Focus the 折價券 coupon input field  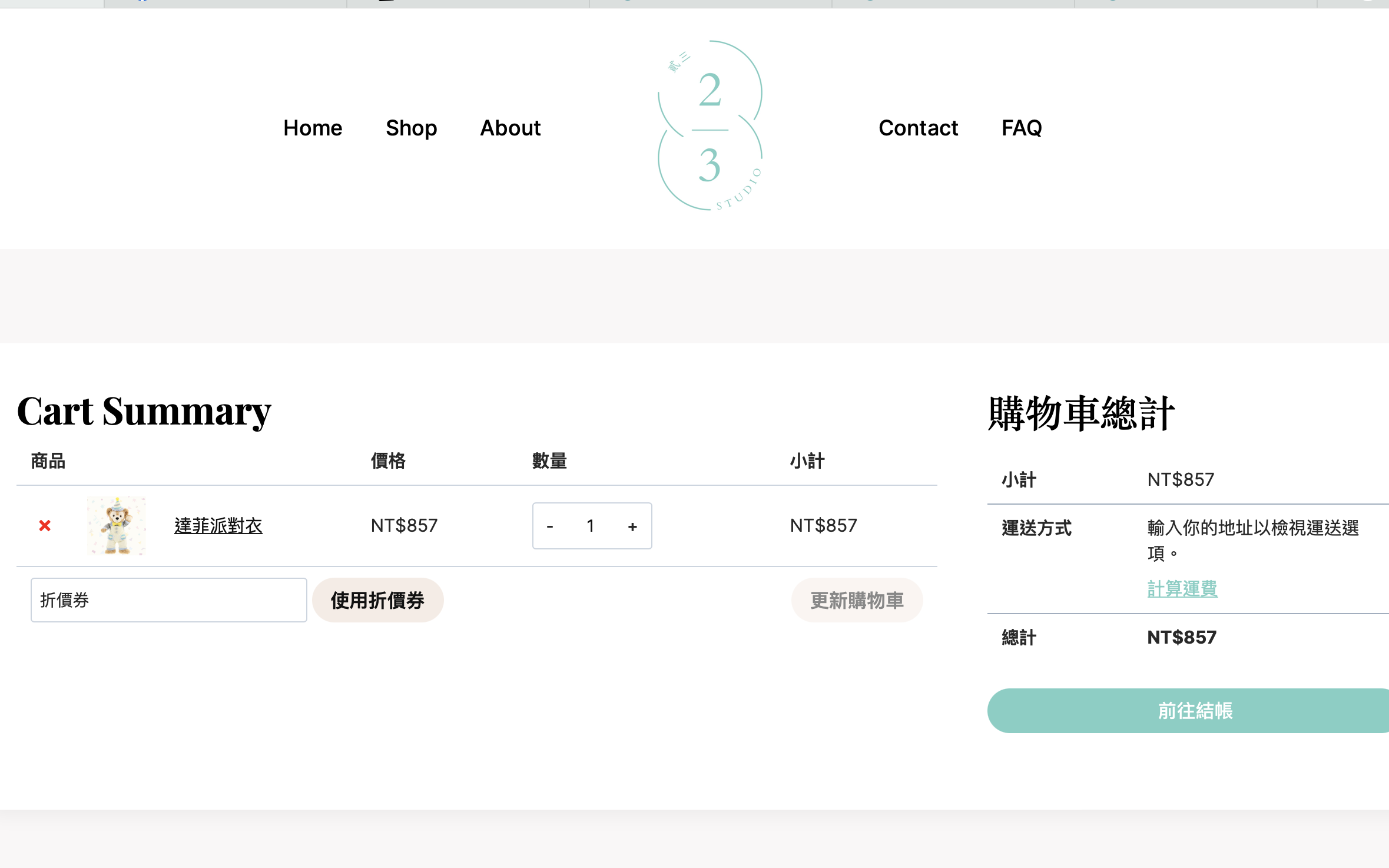click(168, 600)
